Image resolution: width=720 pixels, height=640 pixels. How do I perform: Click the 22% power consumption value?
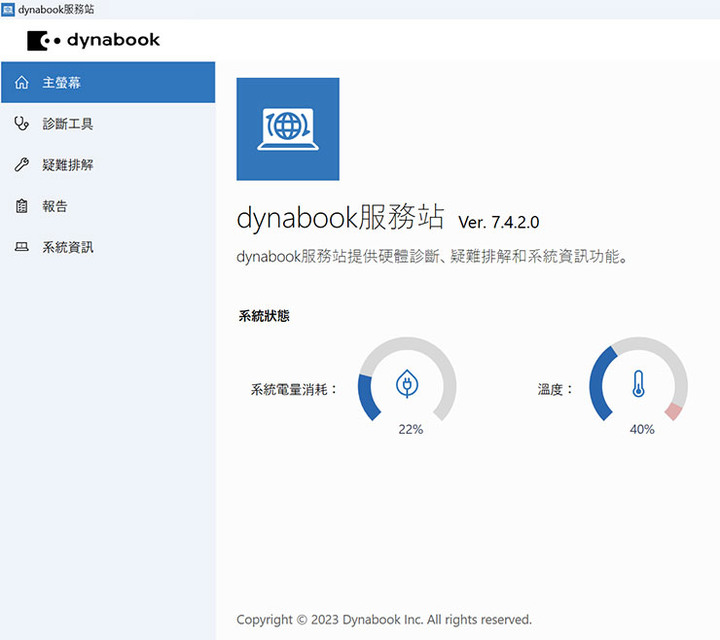411,430
